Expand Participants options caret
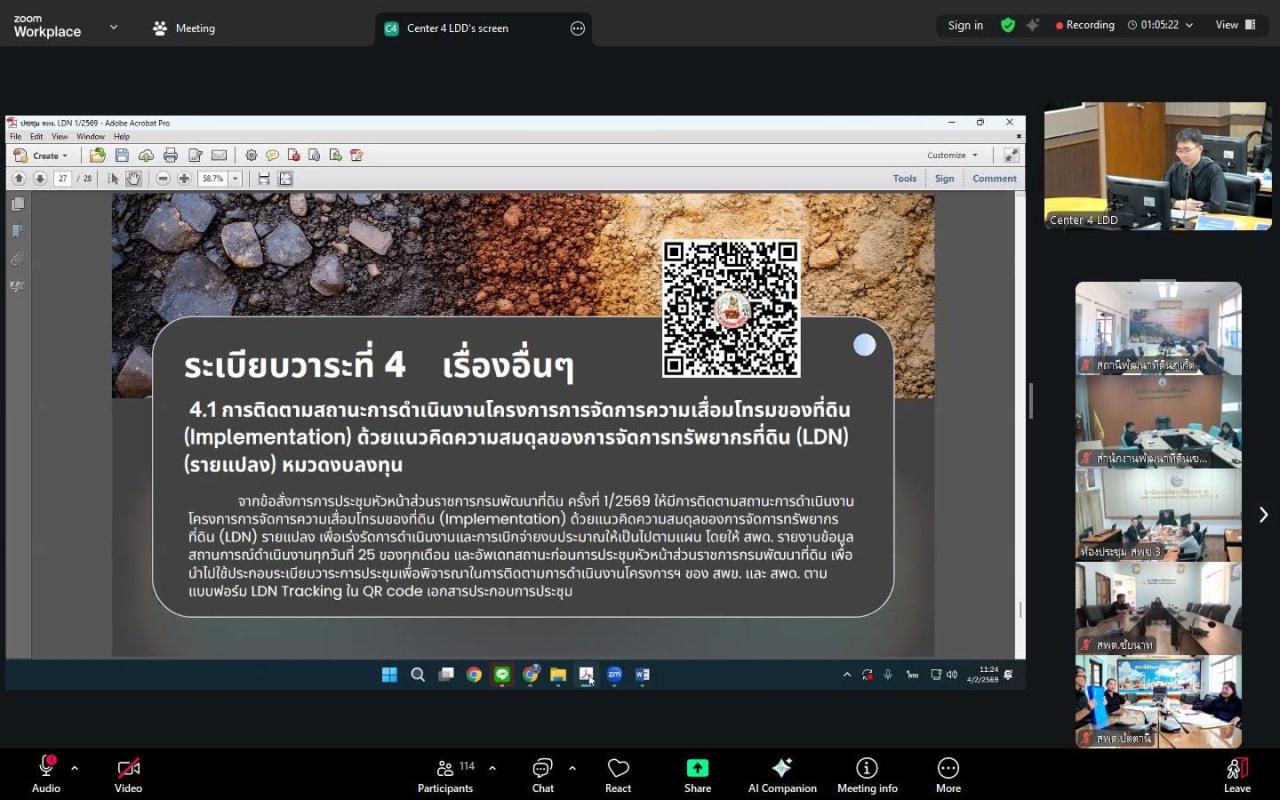This screenshot has width=1280, height=800. (492, 768)
